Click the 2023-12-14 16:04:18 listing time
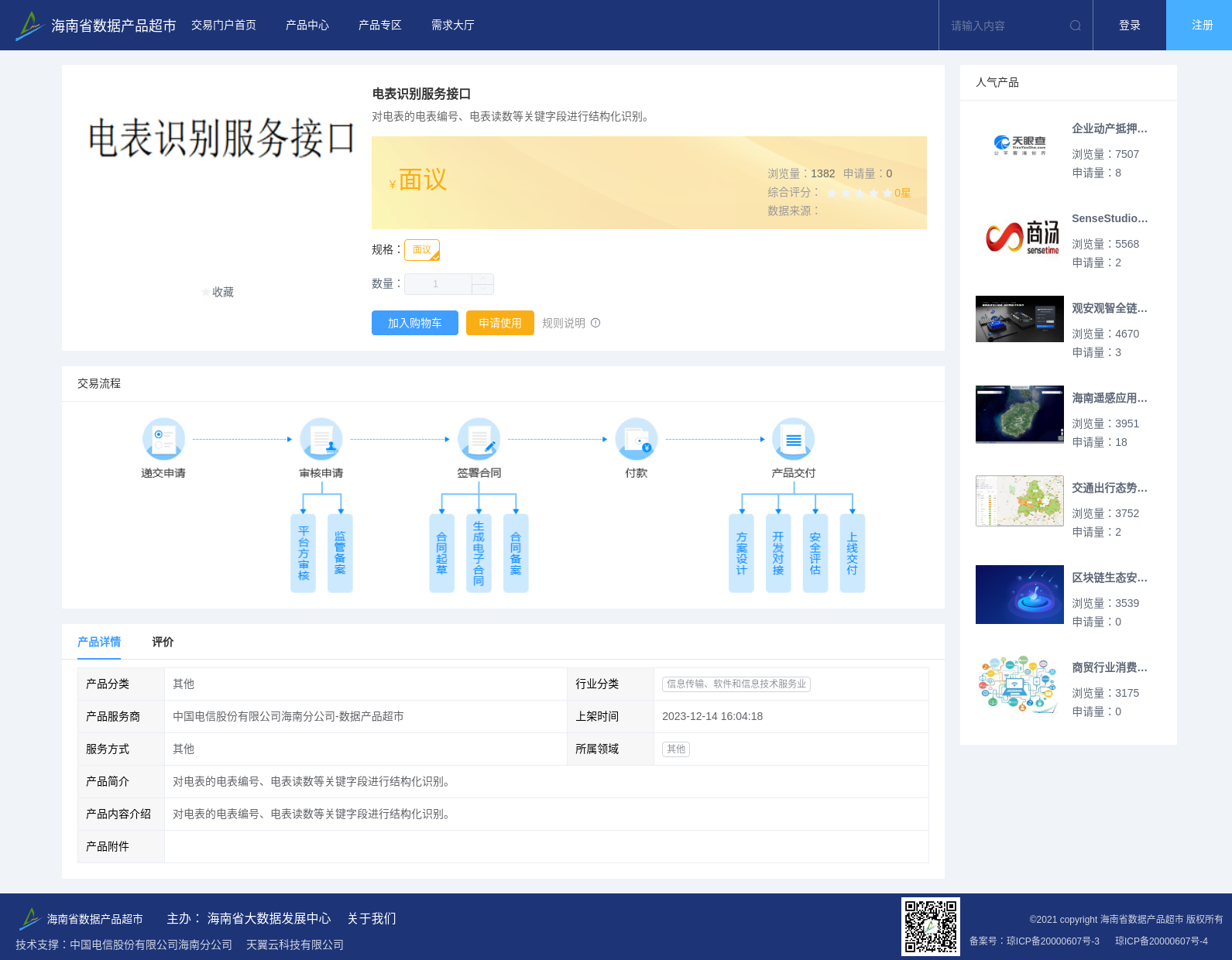The image size is (1232, 960). tap(712, 716)
